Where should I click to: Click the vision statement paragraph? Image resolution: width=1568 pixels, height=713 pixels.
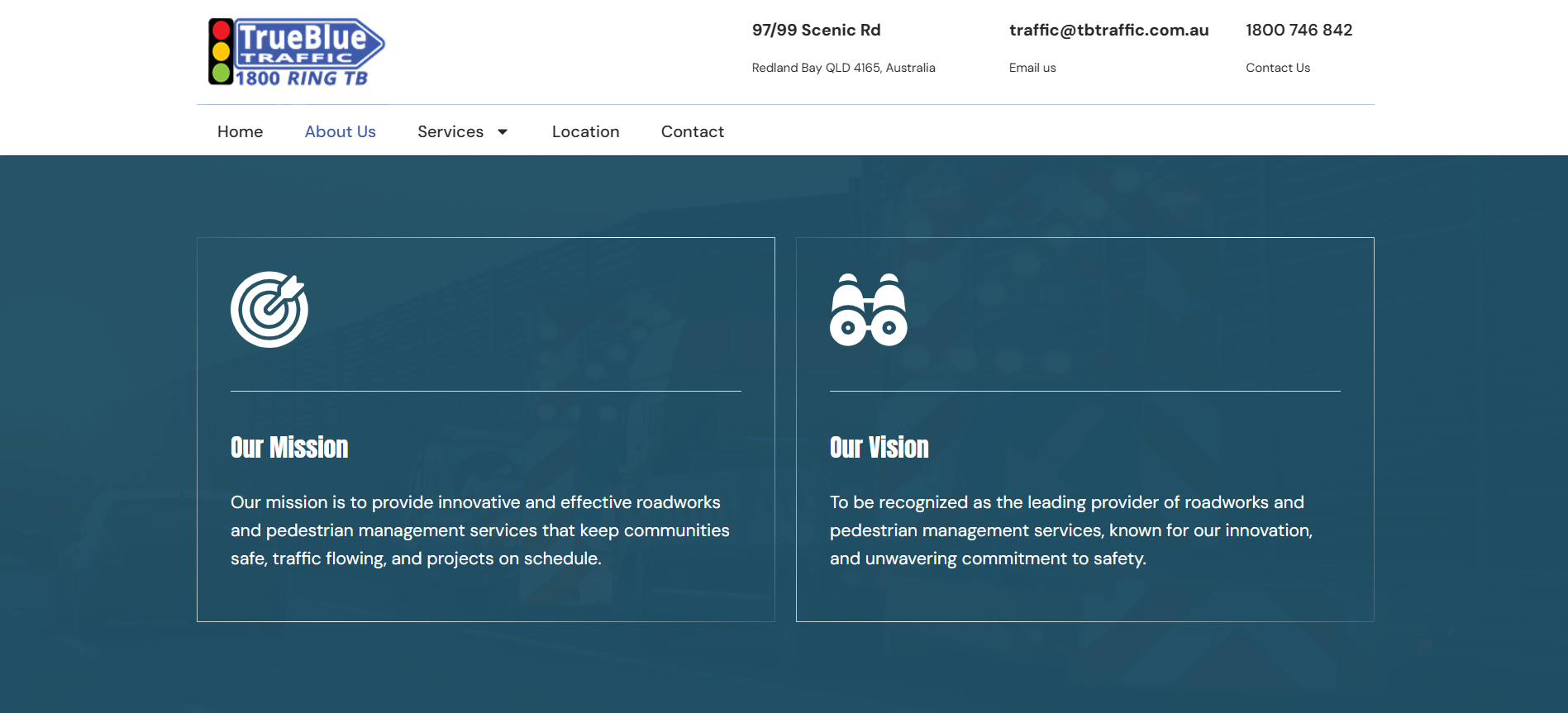1070,530
